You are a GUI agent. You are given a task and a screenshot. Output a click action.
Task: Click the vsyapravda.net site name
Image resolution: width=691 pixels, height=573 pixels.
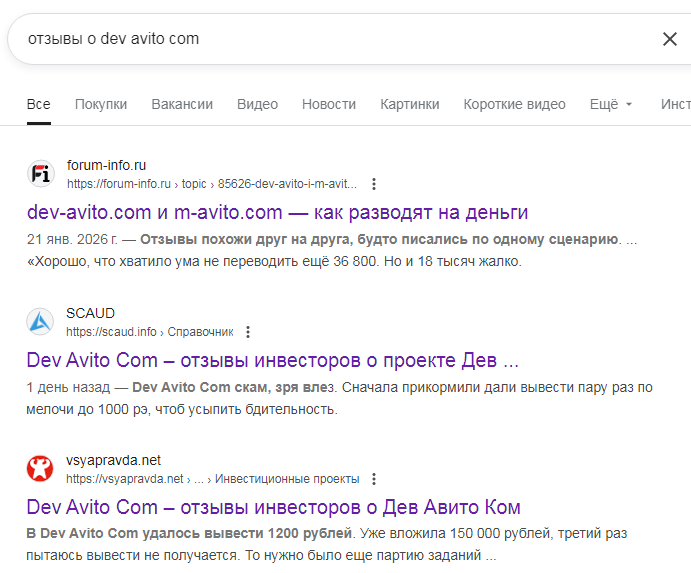coord(113,460)
